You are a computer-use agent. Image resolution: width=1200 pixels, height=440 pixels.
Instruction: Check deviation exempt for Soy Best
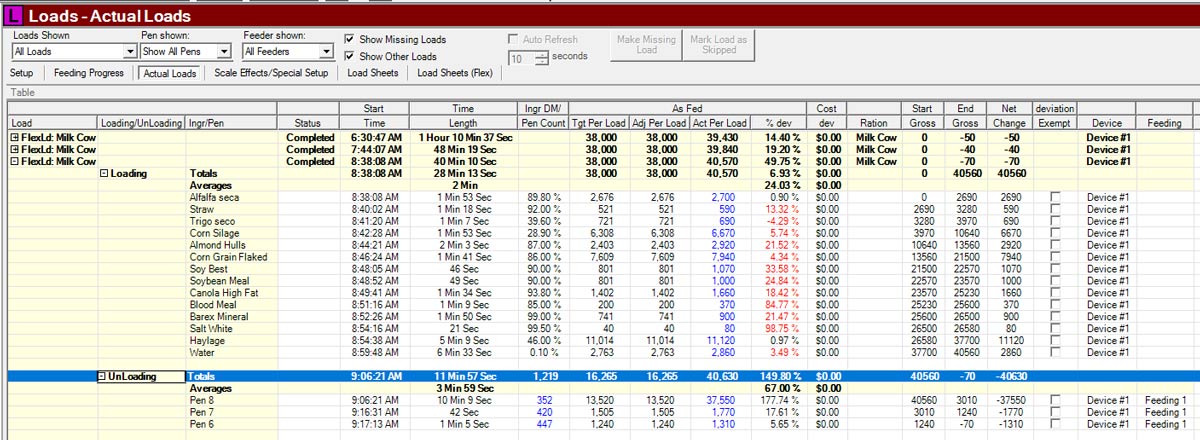coord(1054,269)
